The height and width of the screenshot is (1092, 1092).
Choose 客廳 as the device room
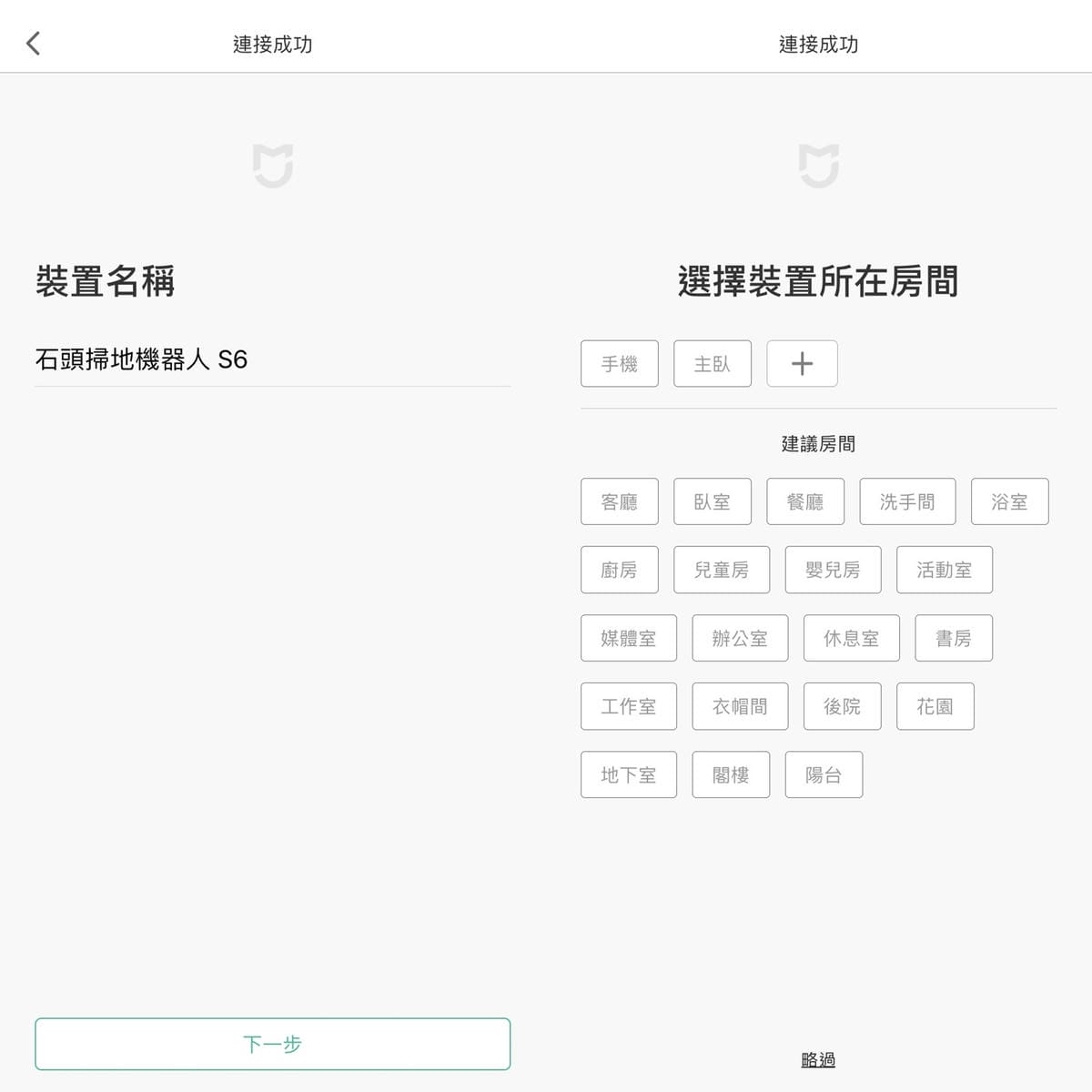coord(619,501)
